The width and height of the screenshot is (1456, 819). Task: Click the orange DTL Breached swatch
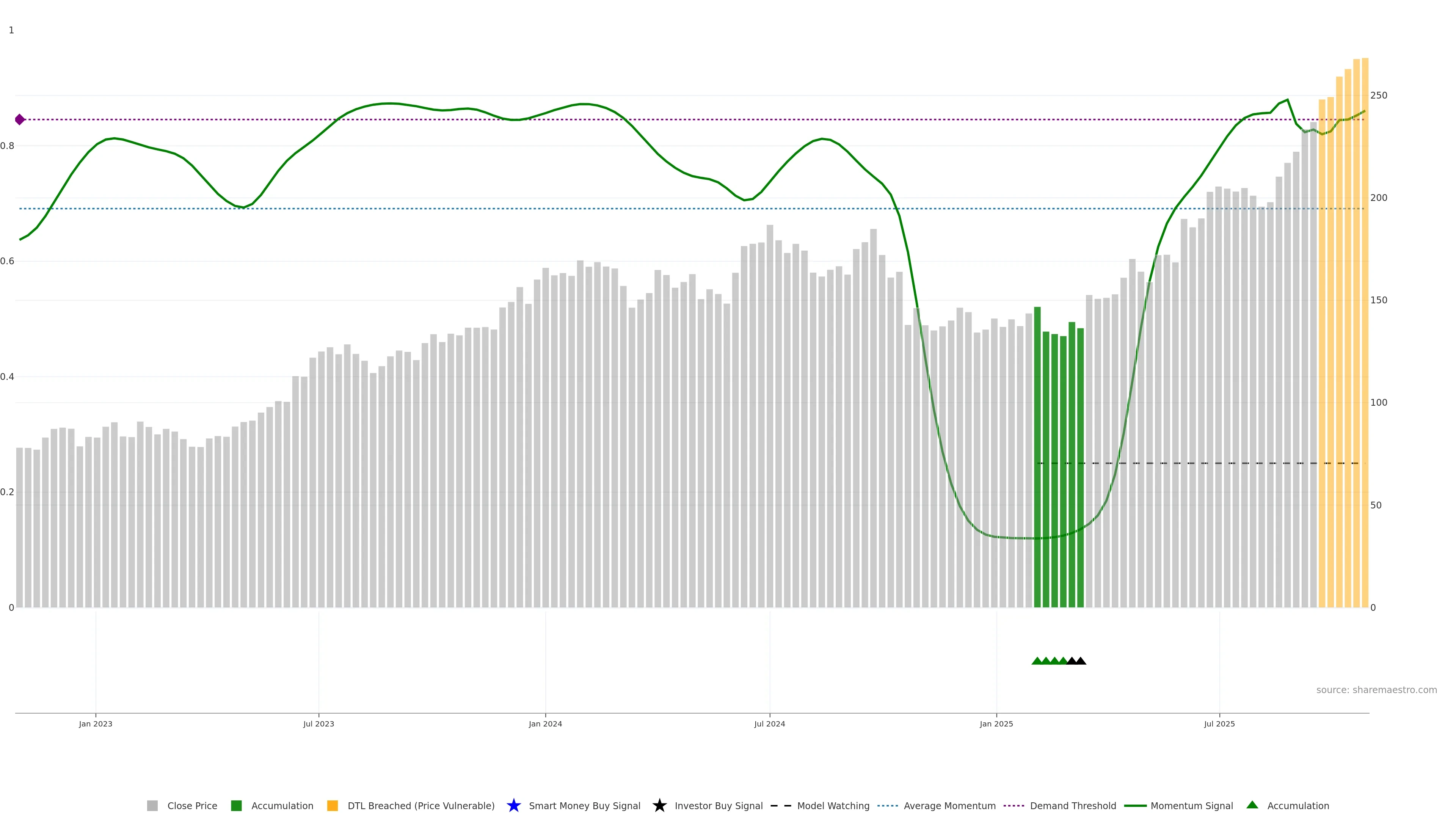coord(333,805)
